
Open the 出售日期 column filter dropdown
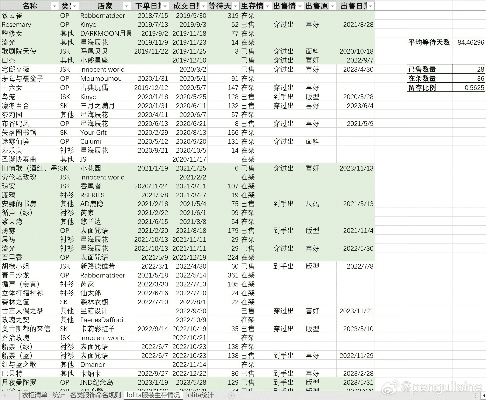coord(371,6)
